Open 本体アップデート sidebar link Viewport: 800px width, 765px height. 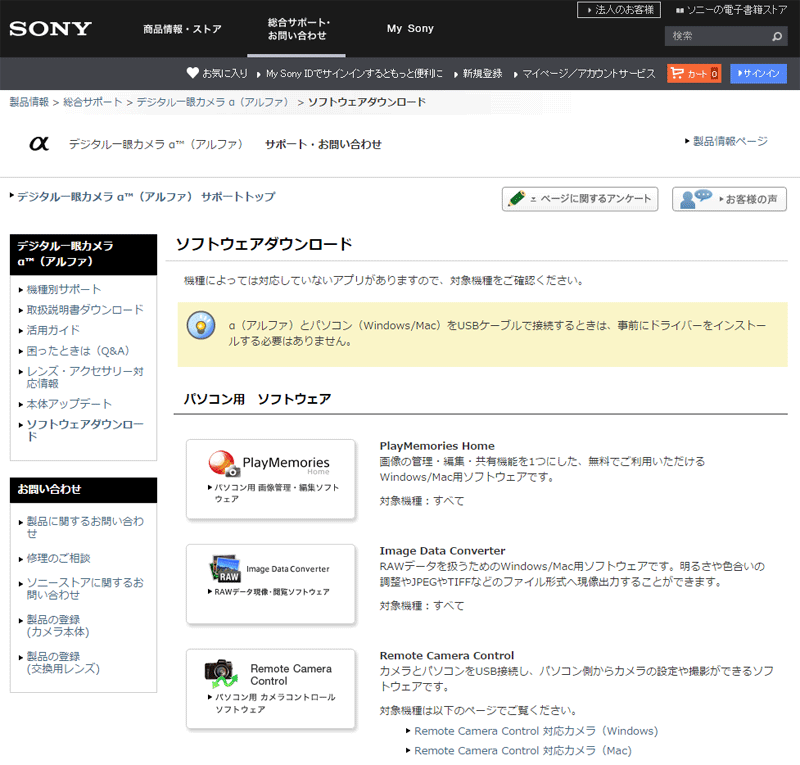(69, 404)
